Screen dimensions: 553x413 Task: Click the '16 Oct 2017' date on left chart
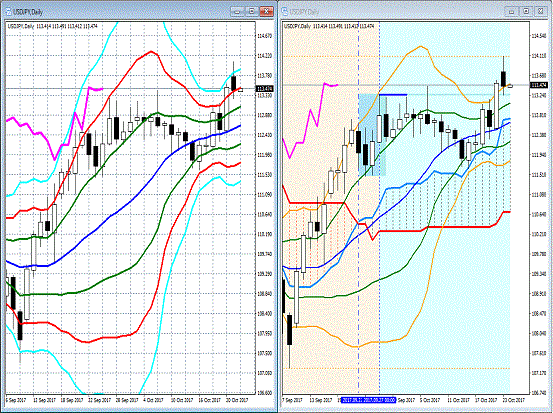click(209, 400)
